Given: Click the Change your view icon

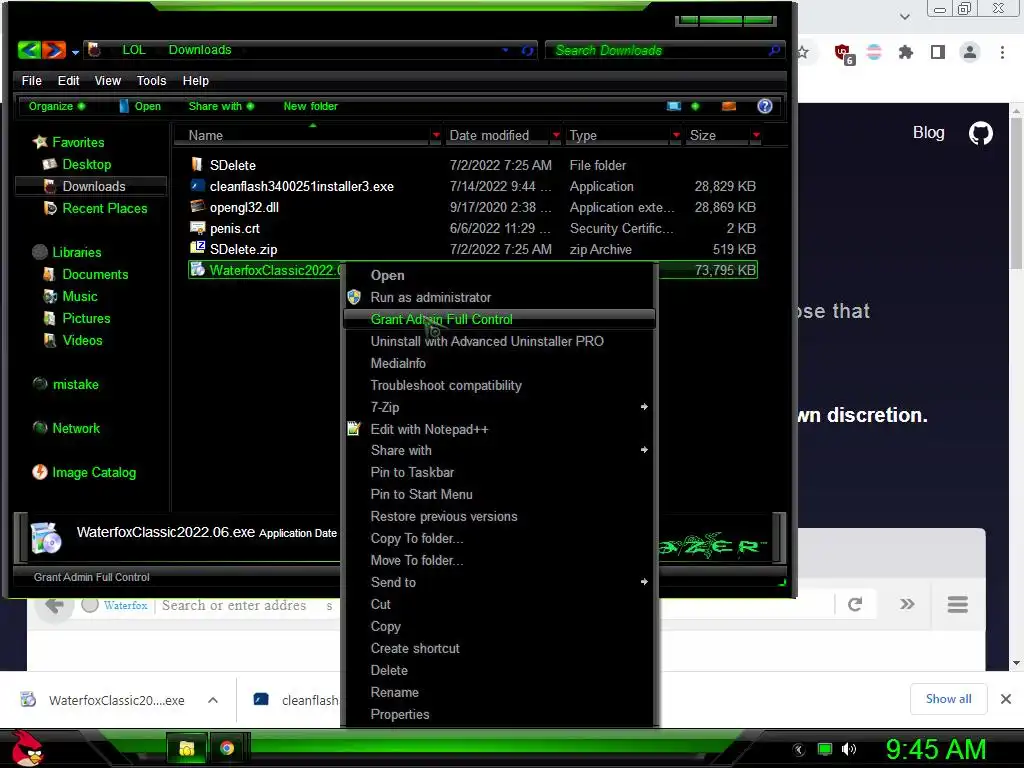Looking at the screenshot, I should 674,106.
